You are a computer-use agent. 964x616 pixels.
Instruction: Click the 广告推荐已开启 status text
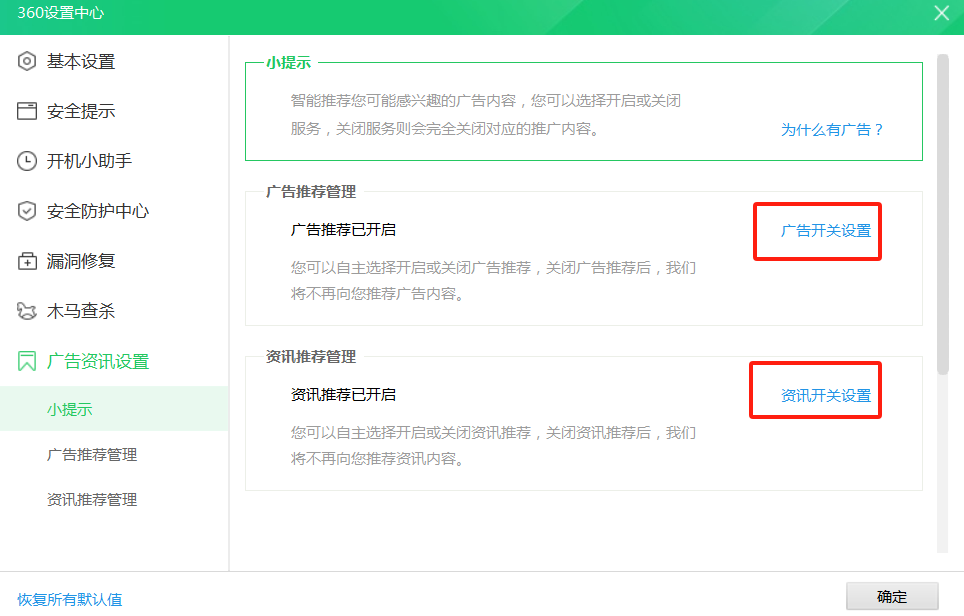coord(343,230)
